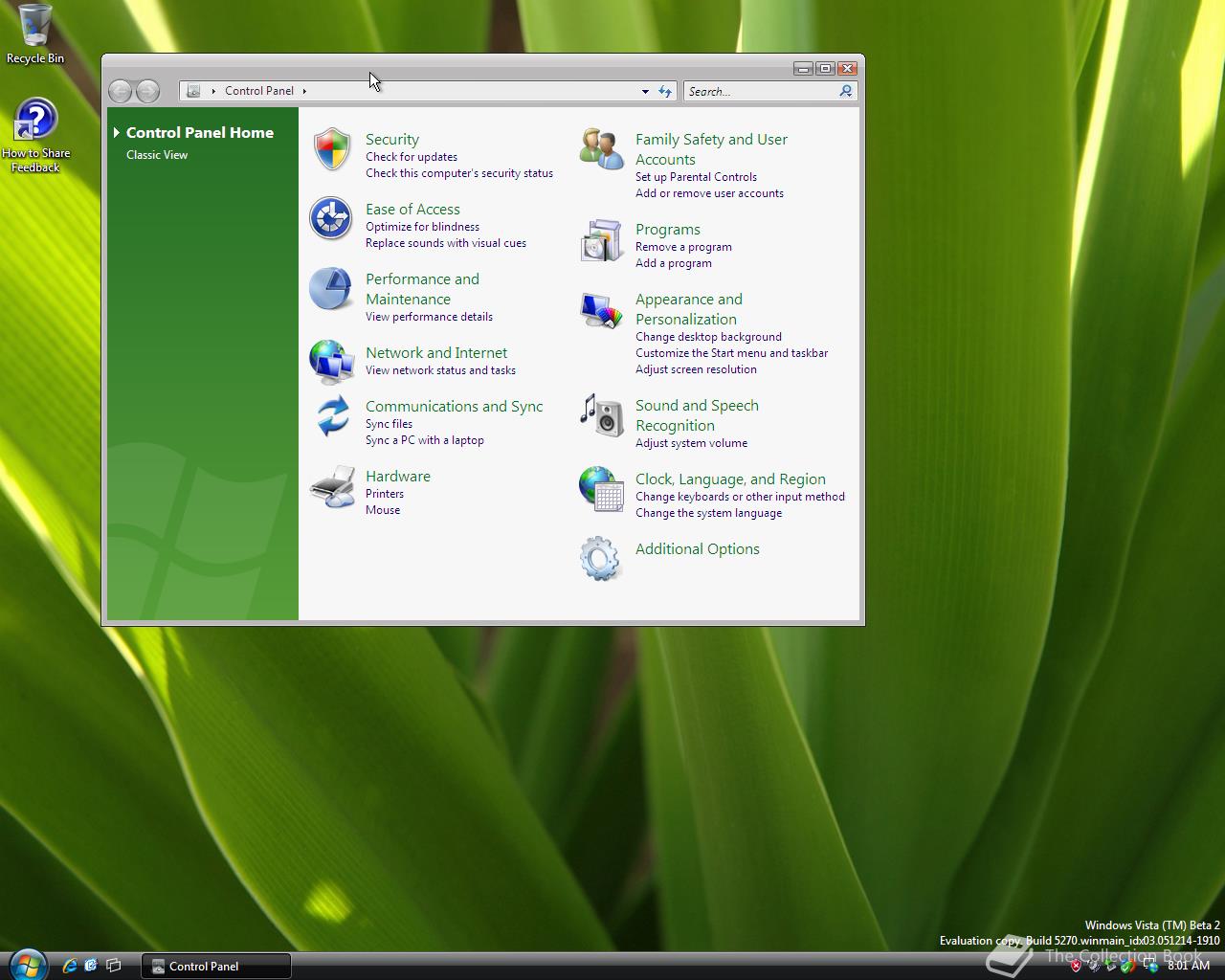The image size is (1225, 980).
Task: Click Customize the Start menu and taskbar
Action: pos(731,353)
